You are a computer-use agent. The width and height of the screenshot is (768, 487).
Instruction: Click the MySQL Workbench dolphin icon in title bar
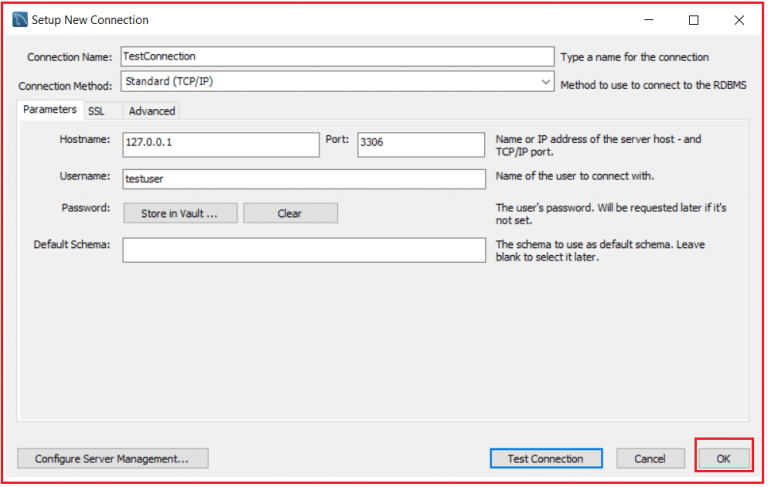[18, 19]
